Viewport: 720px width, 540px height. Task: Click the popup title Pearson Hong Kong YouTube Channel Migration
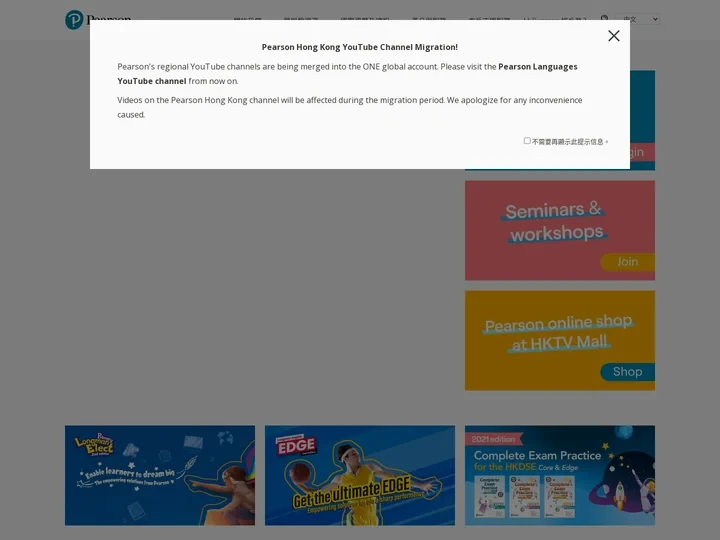[360, 47]
